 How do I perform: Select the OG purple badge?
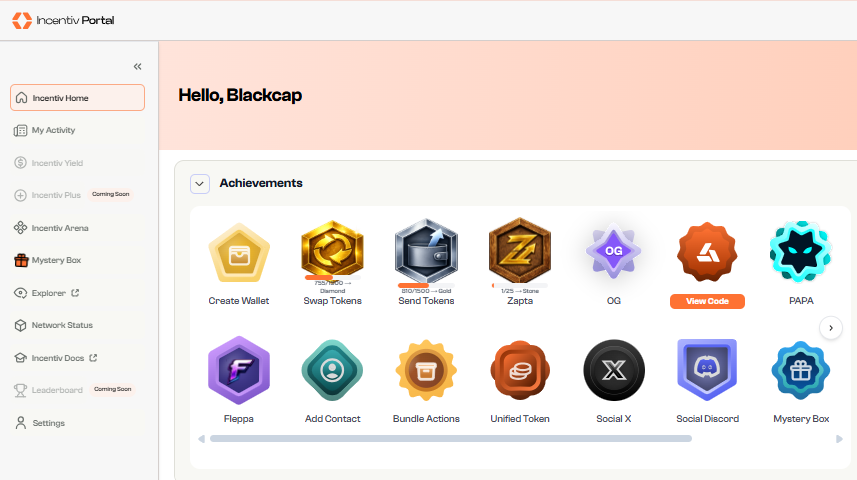tap(614, 250)
